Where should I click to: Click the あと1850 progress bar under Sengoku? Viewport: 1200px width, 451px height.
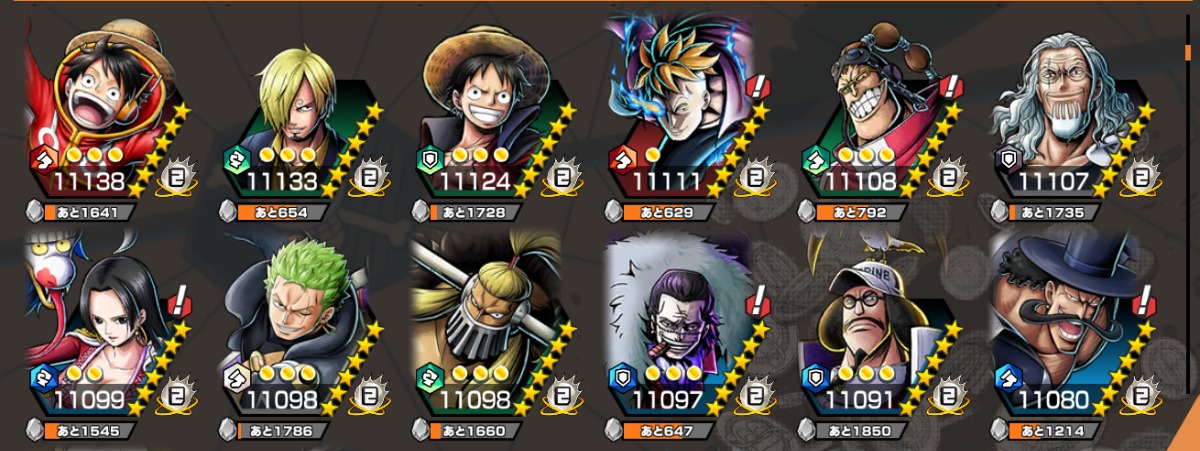coord(866,432)
